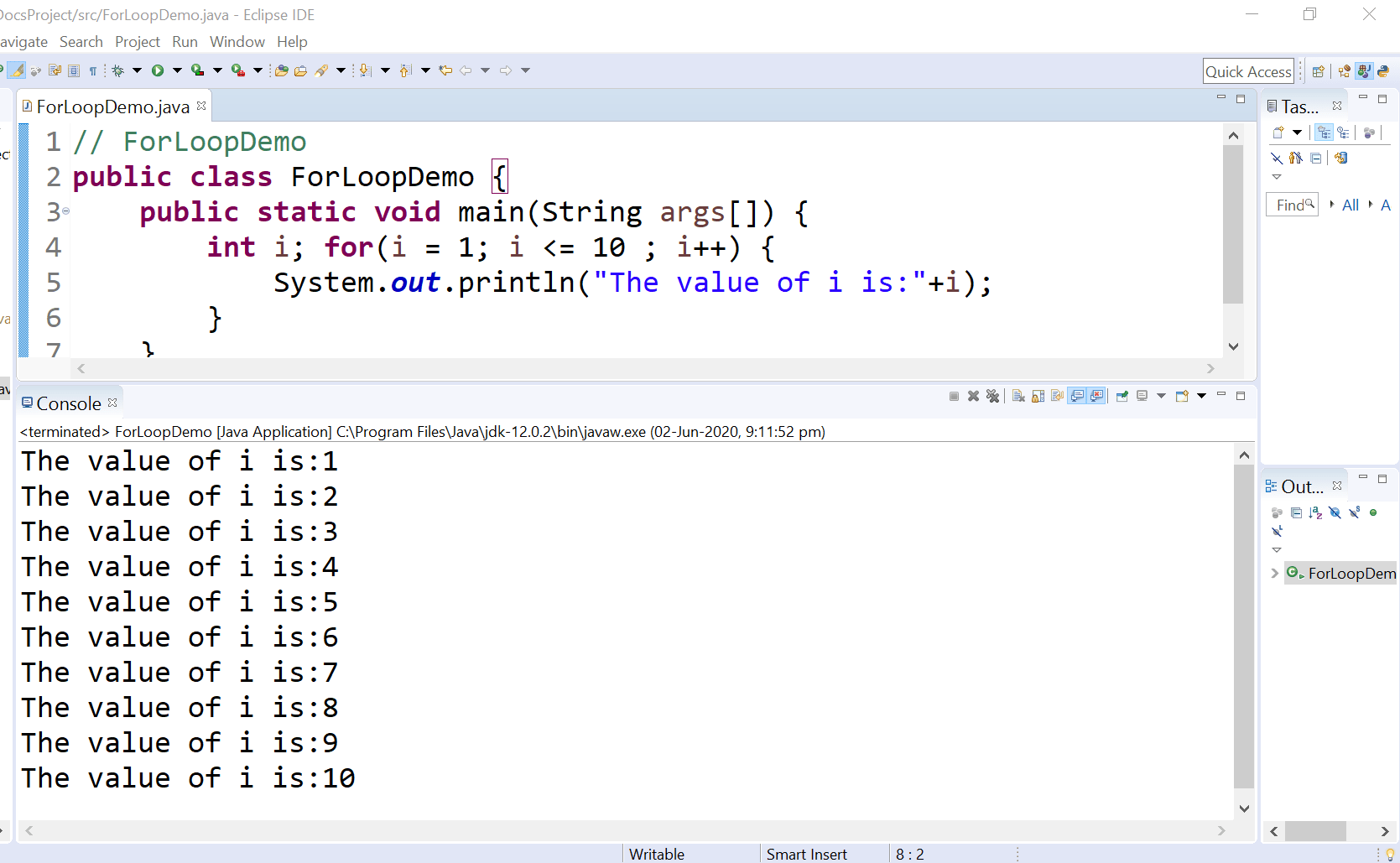Select the ForLoopDemo.java editor tab
Viewport: 1400px width, 863px height.
109,107
